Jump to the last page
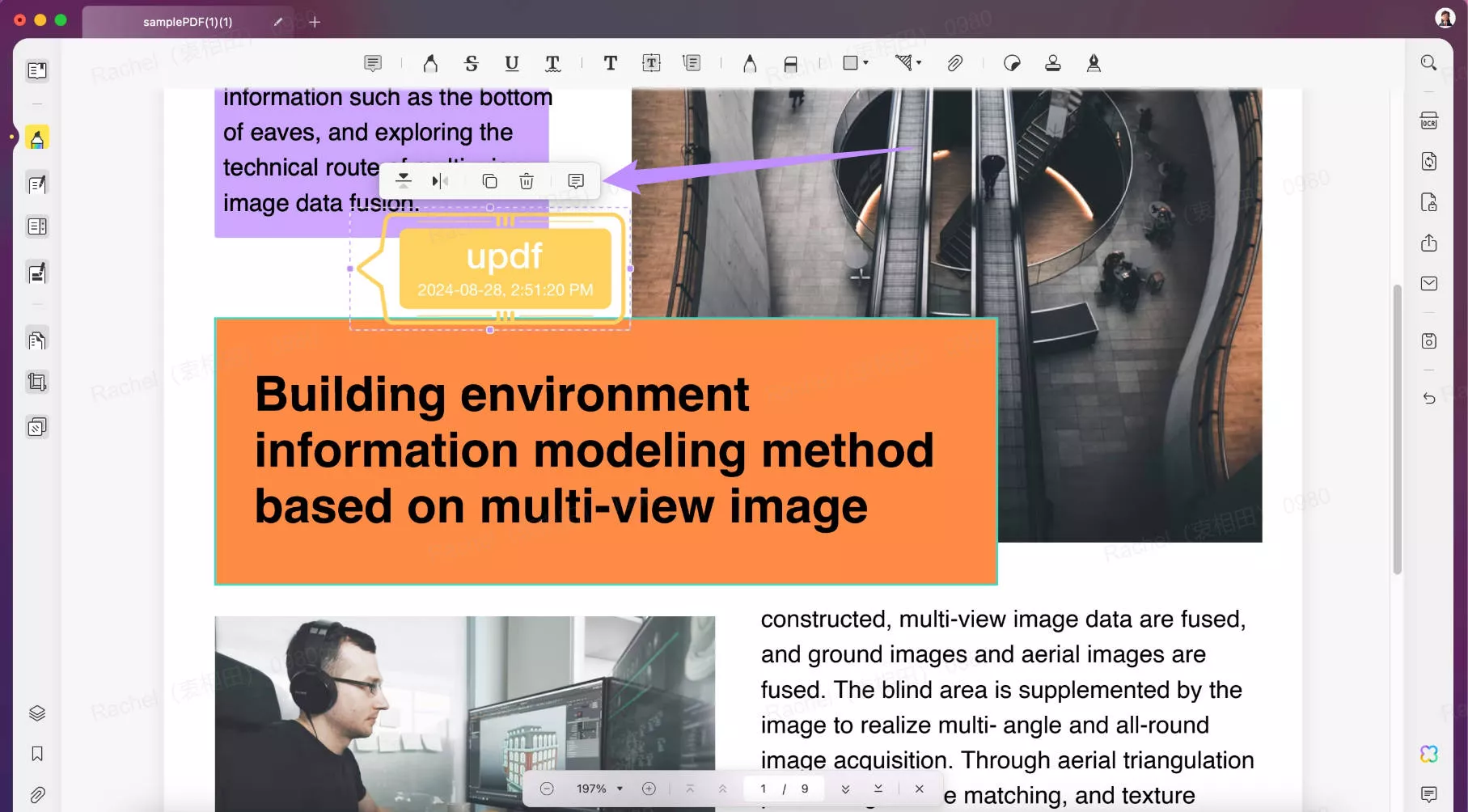 878,789
